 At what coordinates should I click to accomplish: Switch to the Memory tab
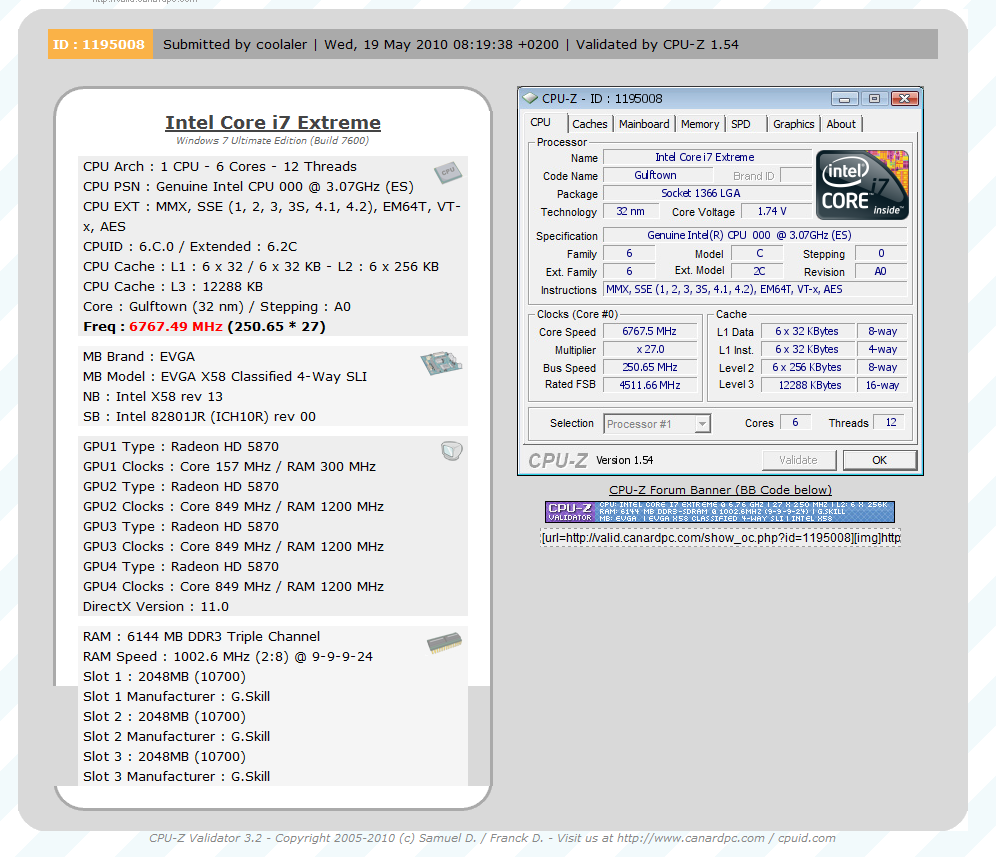(x=700, y=124)
